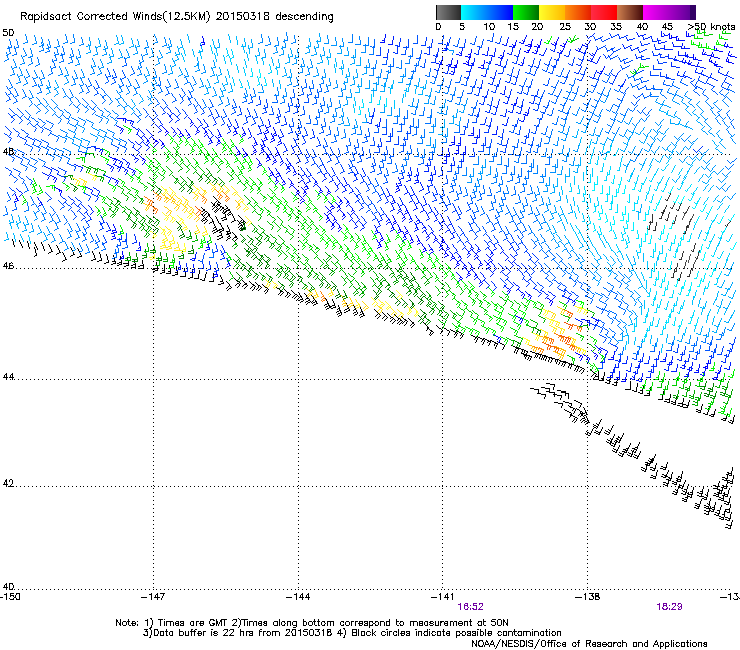The width and height of the screenshot is (740, 650).
Task: Click the blue 10-15 knots legend color
Action: pyautogui.click(x=500, y=12)
